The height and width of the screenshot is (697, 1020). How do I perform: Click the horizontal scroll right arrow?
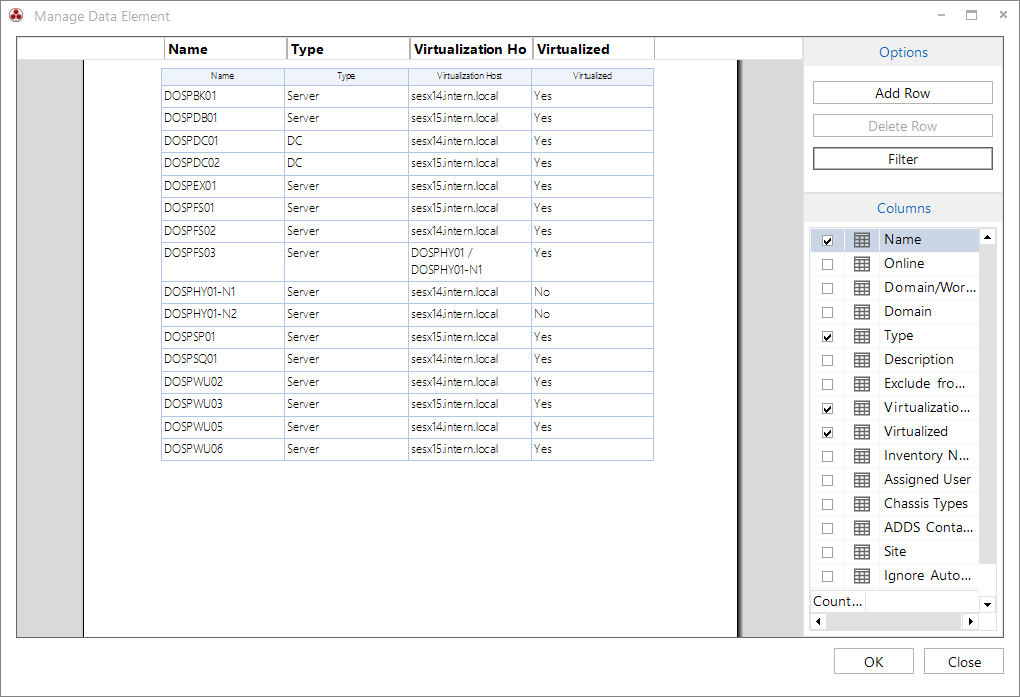[971, 622]
